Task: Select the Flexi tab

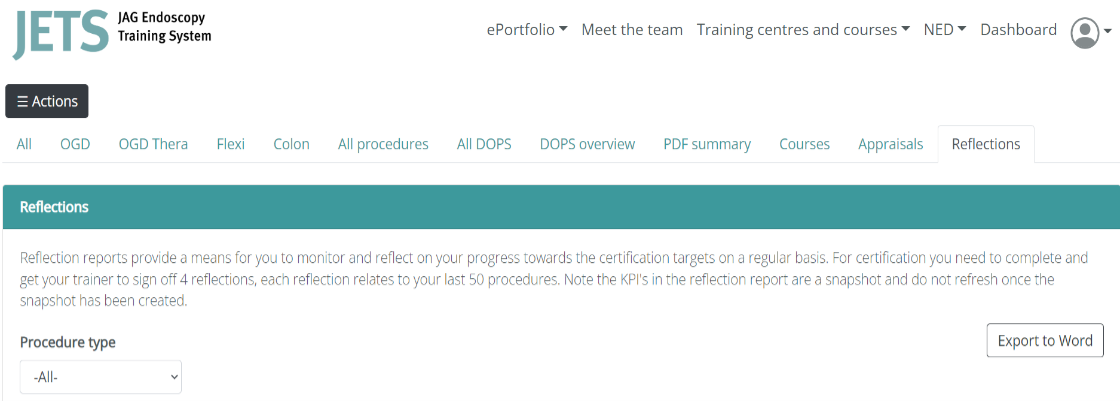Action: click(231, 144)
